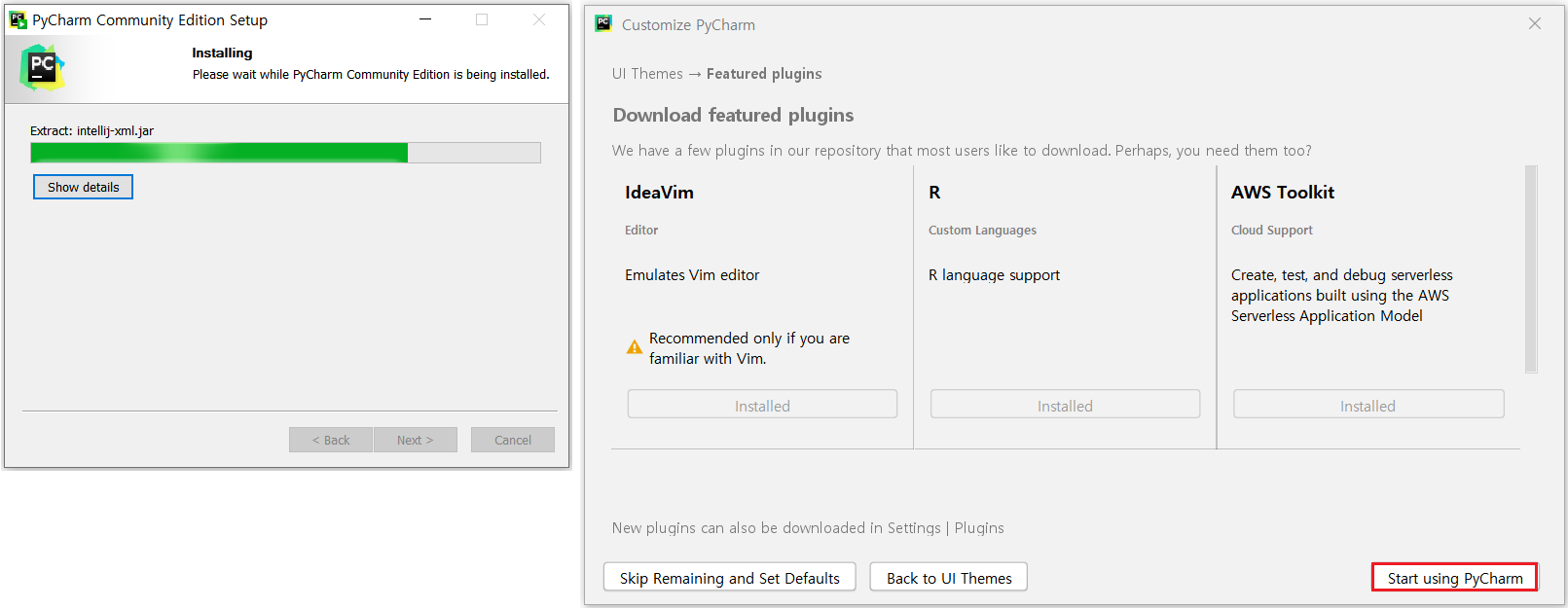This screenshot has width=1568, height=608.
Task: Click 'New plugins can also be downloaded' note
Action: coord(808,528)
